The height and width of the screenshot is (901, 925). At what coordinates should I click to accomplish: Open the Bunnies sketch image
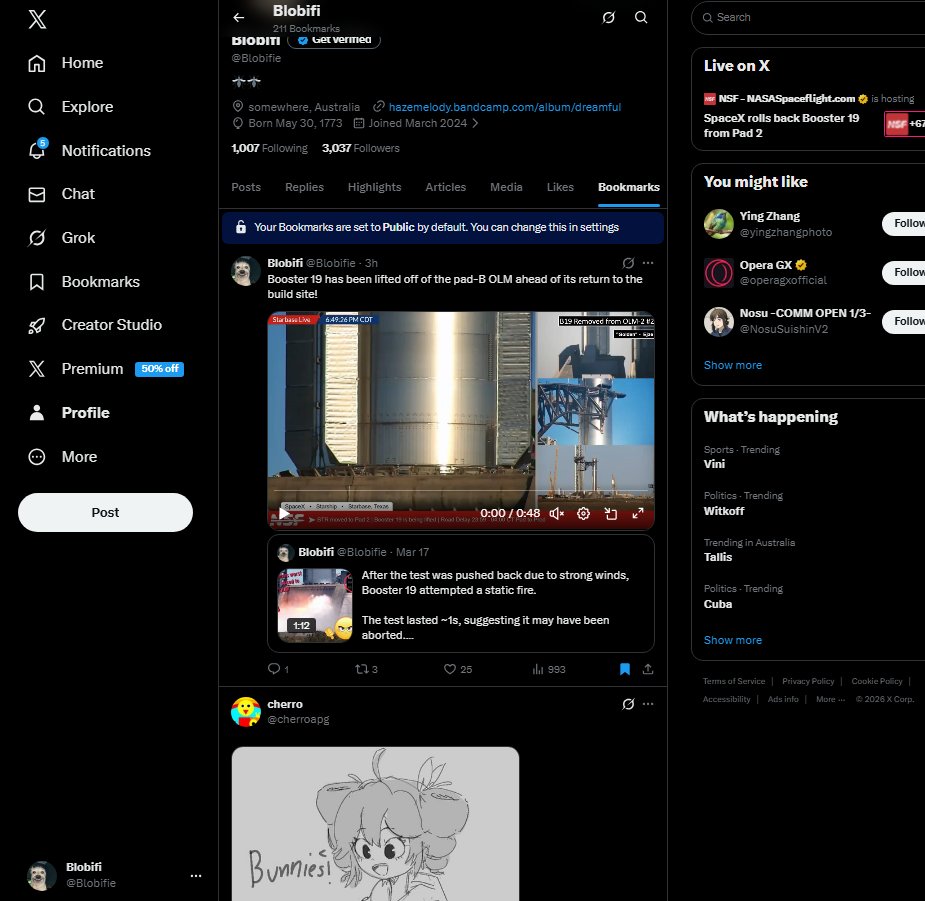pos(375,824)
